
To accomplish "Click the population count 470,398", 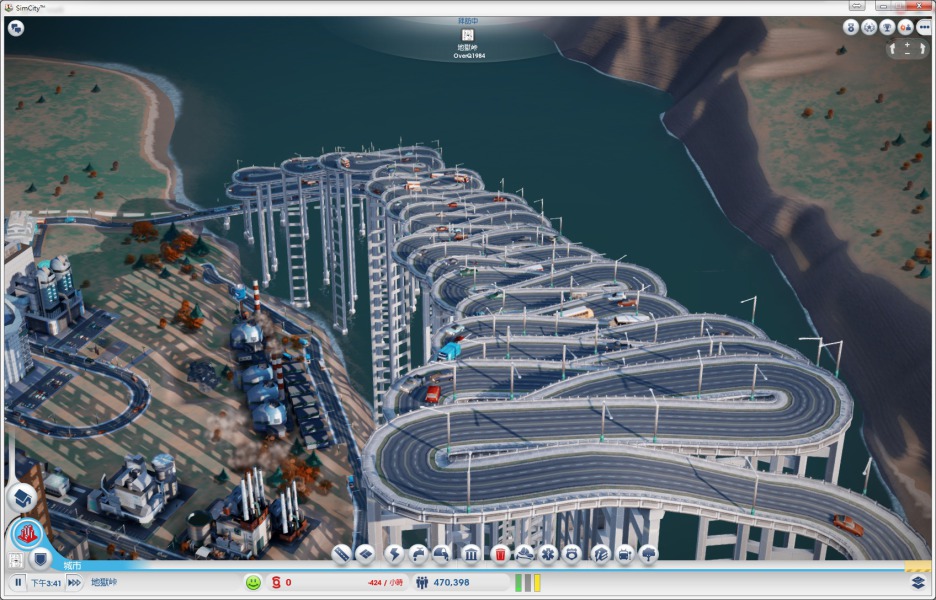I will coord(450,582).
